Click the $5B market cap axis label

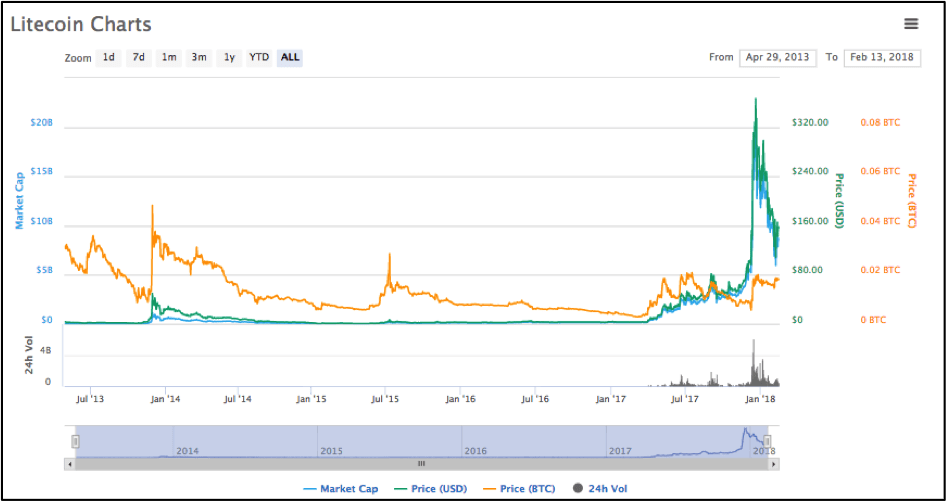pos(43,270)
